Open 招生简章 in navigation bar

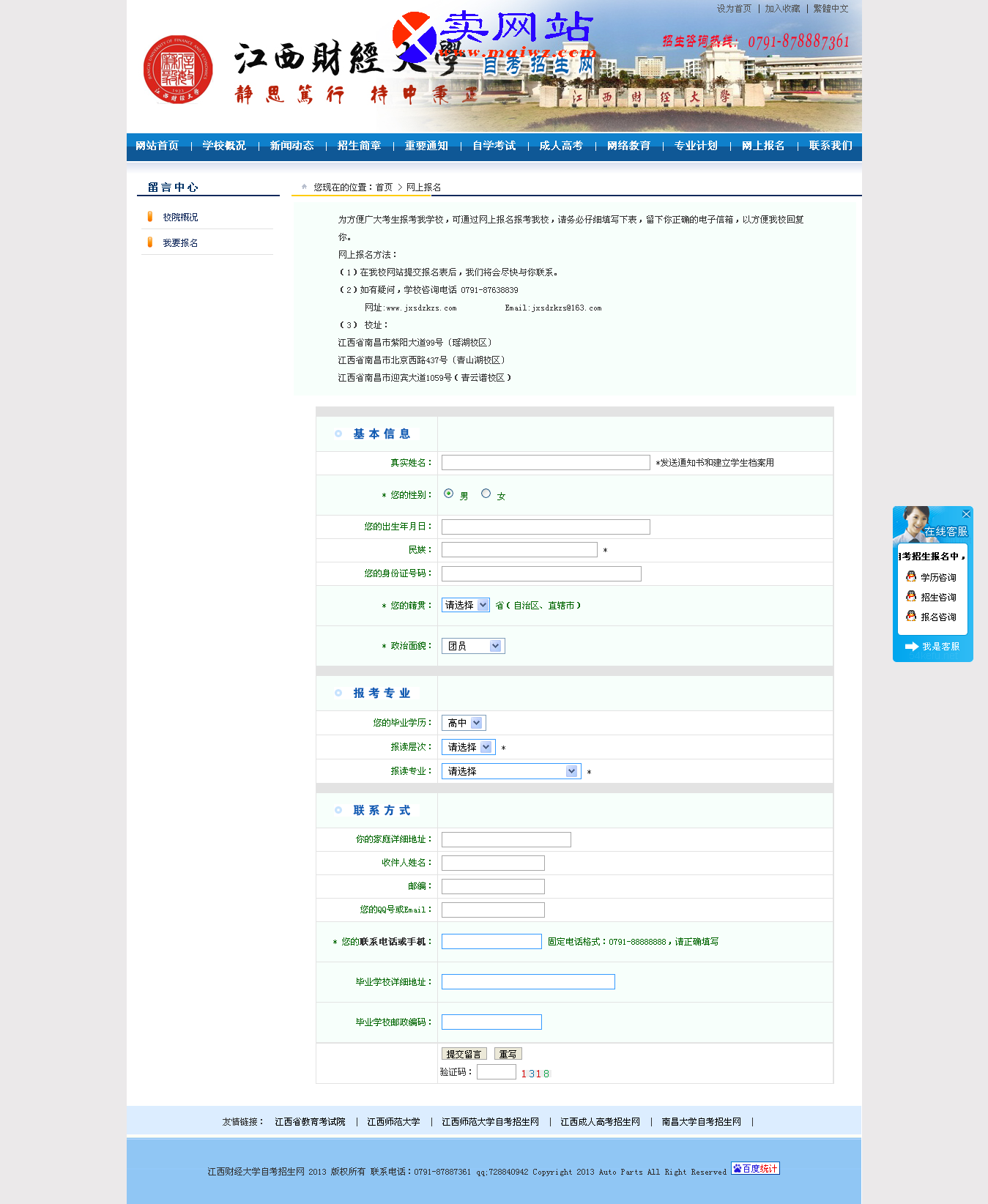(359, 146)
